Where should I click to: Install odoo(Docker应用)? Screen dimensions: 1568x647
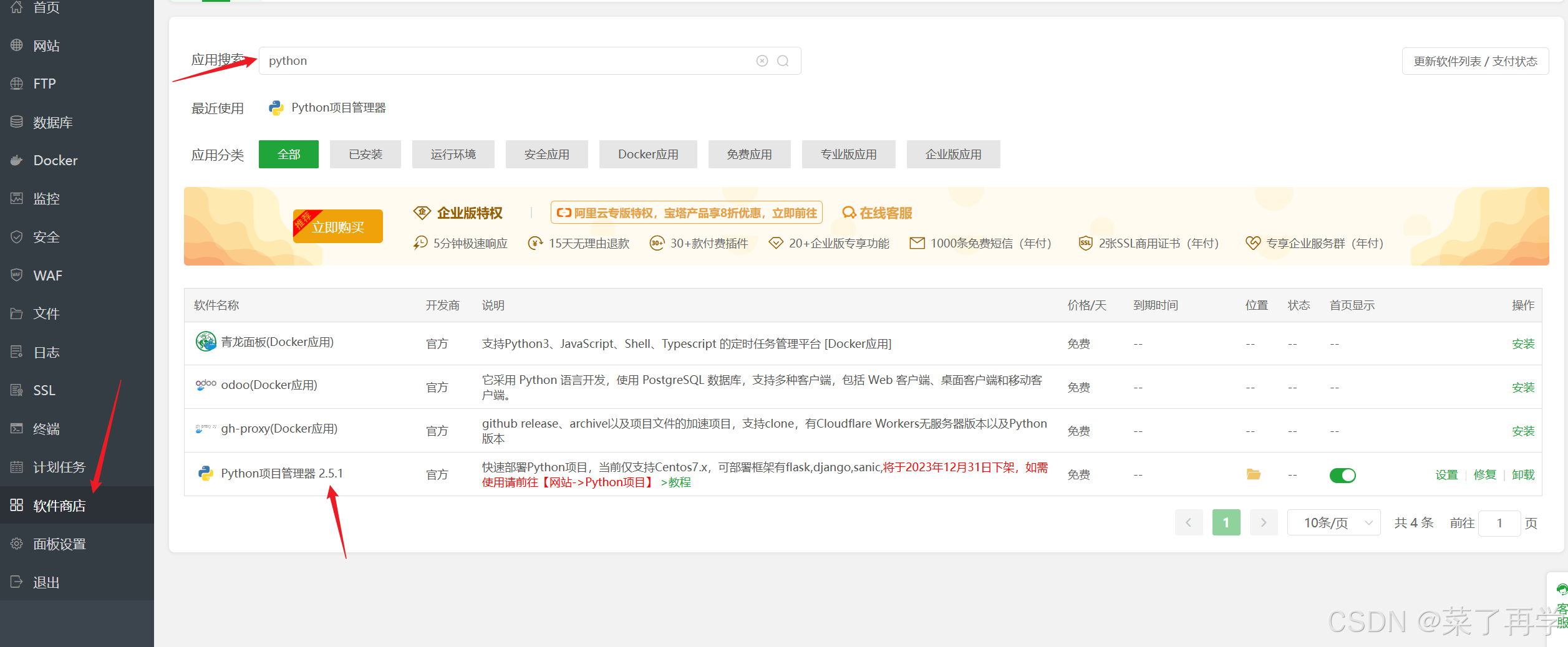pos(1523,387)
